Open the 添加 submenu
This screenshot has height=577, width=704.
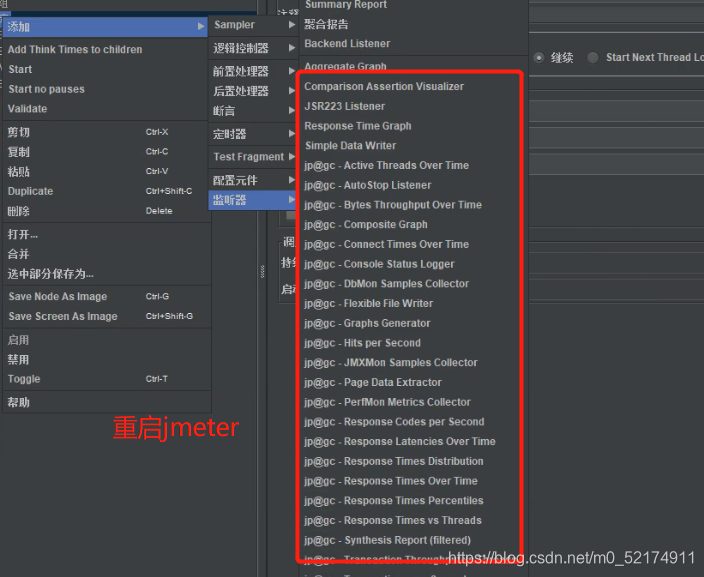105,27
